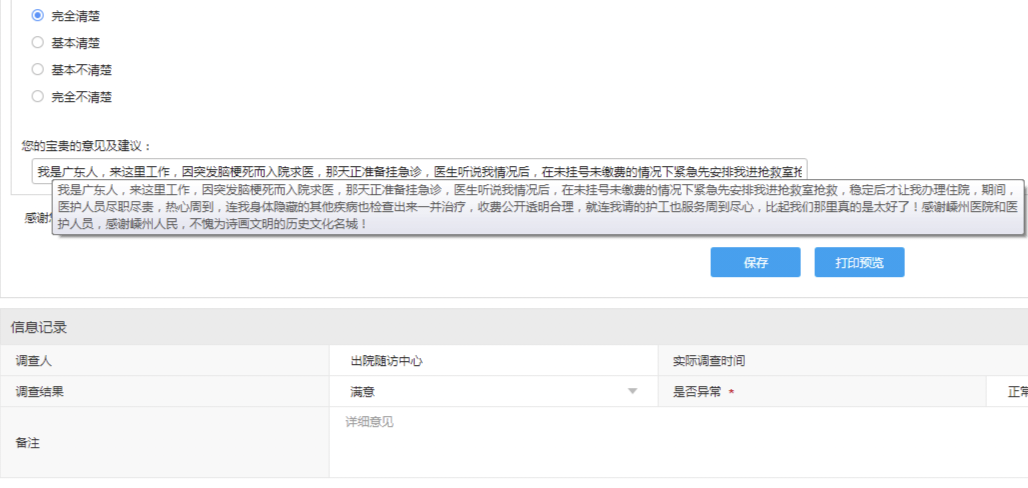The width and height of the screenshot is (1028, 488).
Task: Select the 完全不清楚 radio button
Action: click(38, 97)
